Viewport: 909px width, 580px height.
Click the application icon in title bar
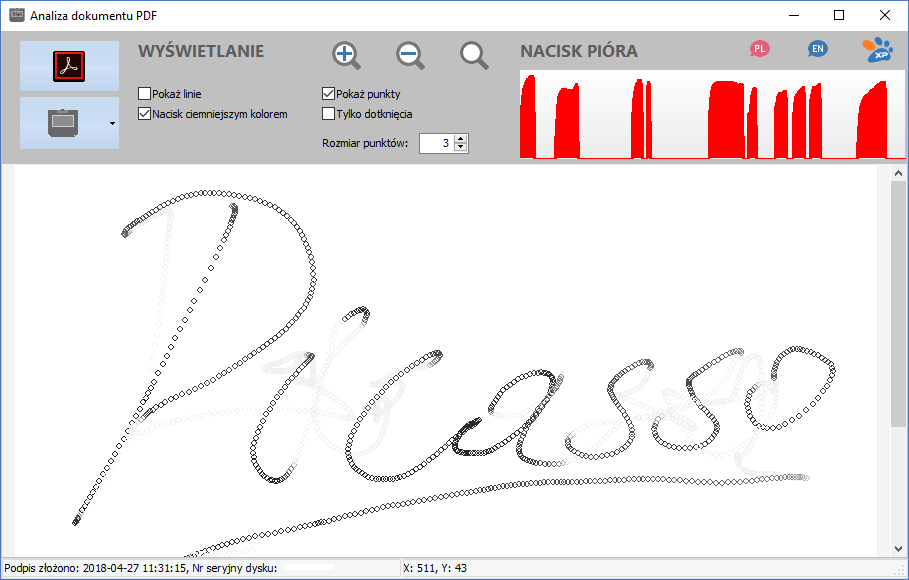pos(17,15)
